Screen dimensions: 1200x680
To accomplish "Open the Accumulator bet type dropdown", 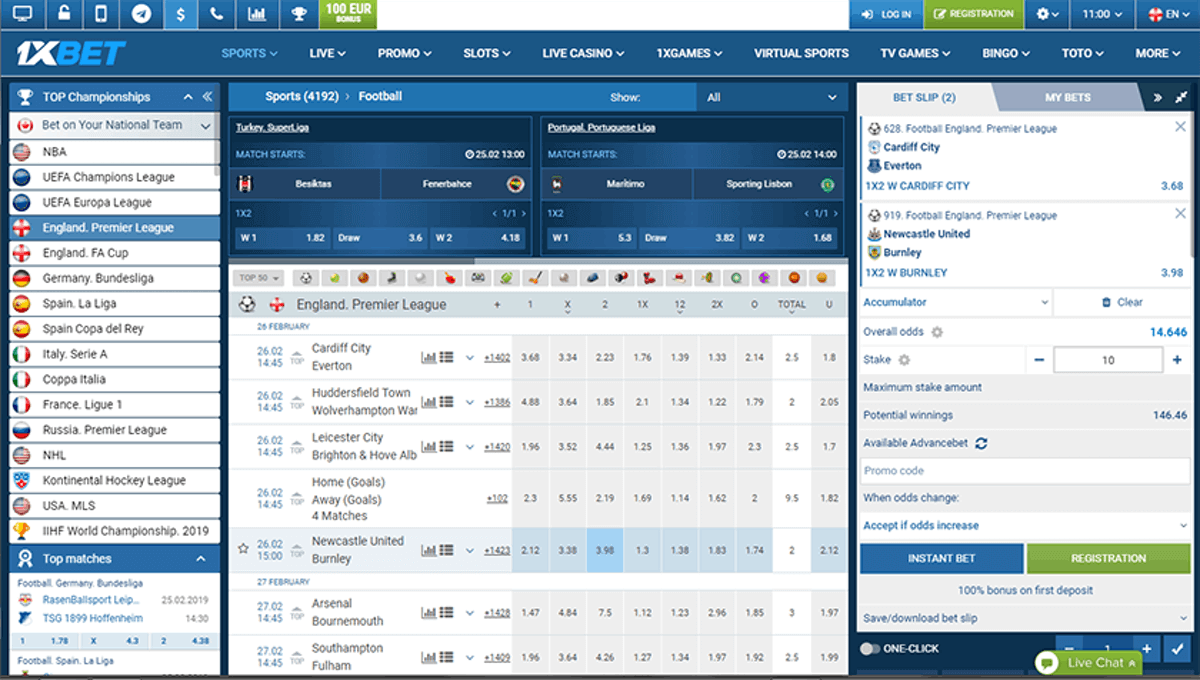I will pos(955,302).
